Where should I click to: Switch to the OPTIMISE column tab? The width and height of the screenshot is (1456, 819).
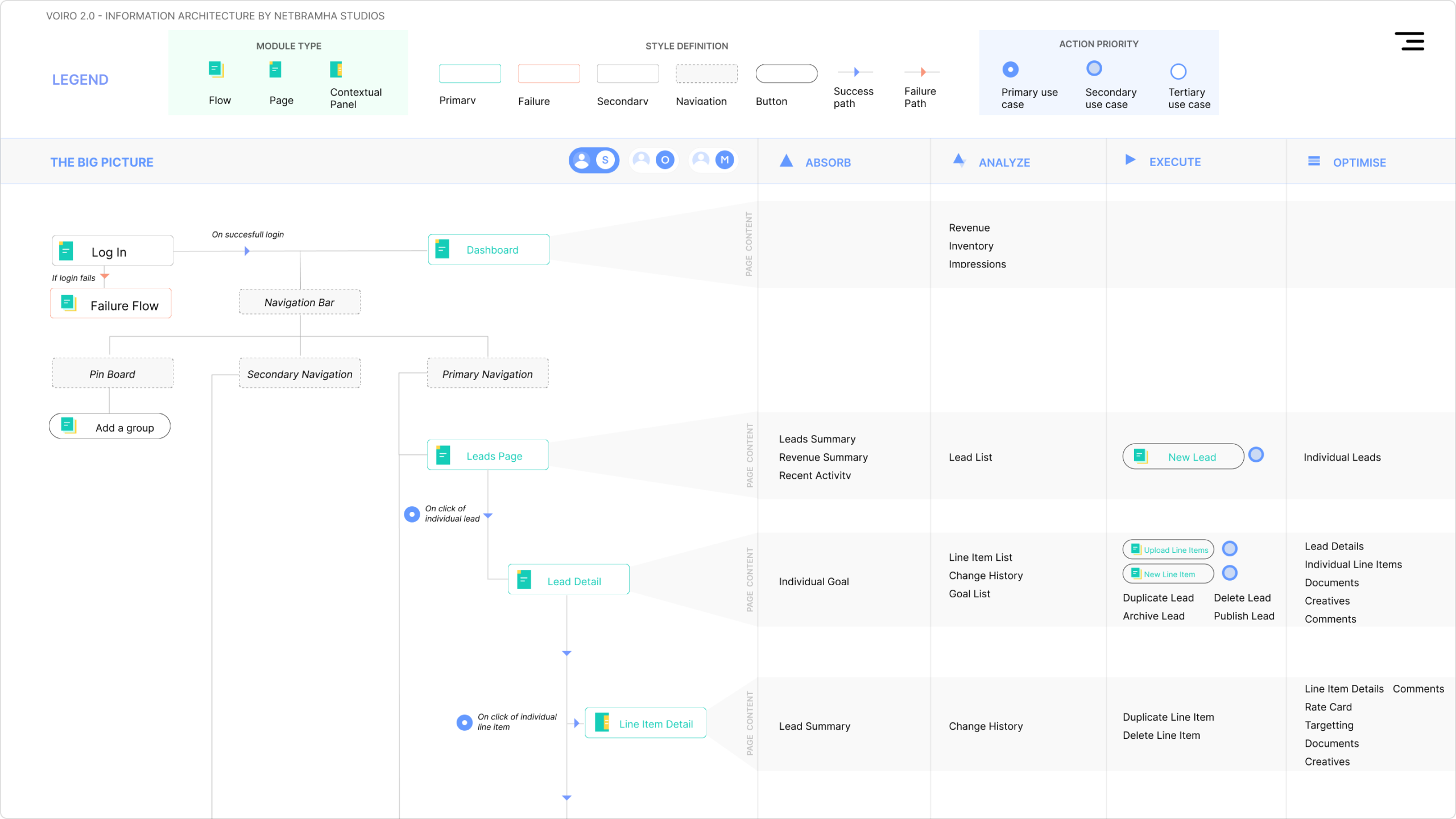point(1359,163)
